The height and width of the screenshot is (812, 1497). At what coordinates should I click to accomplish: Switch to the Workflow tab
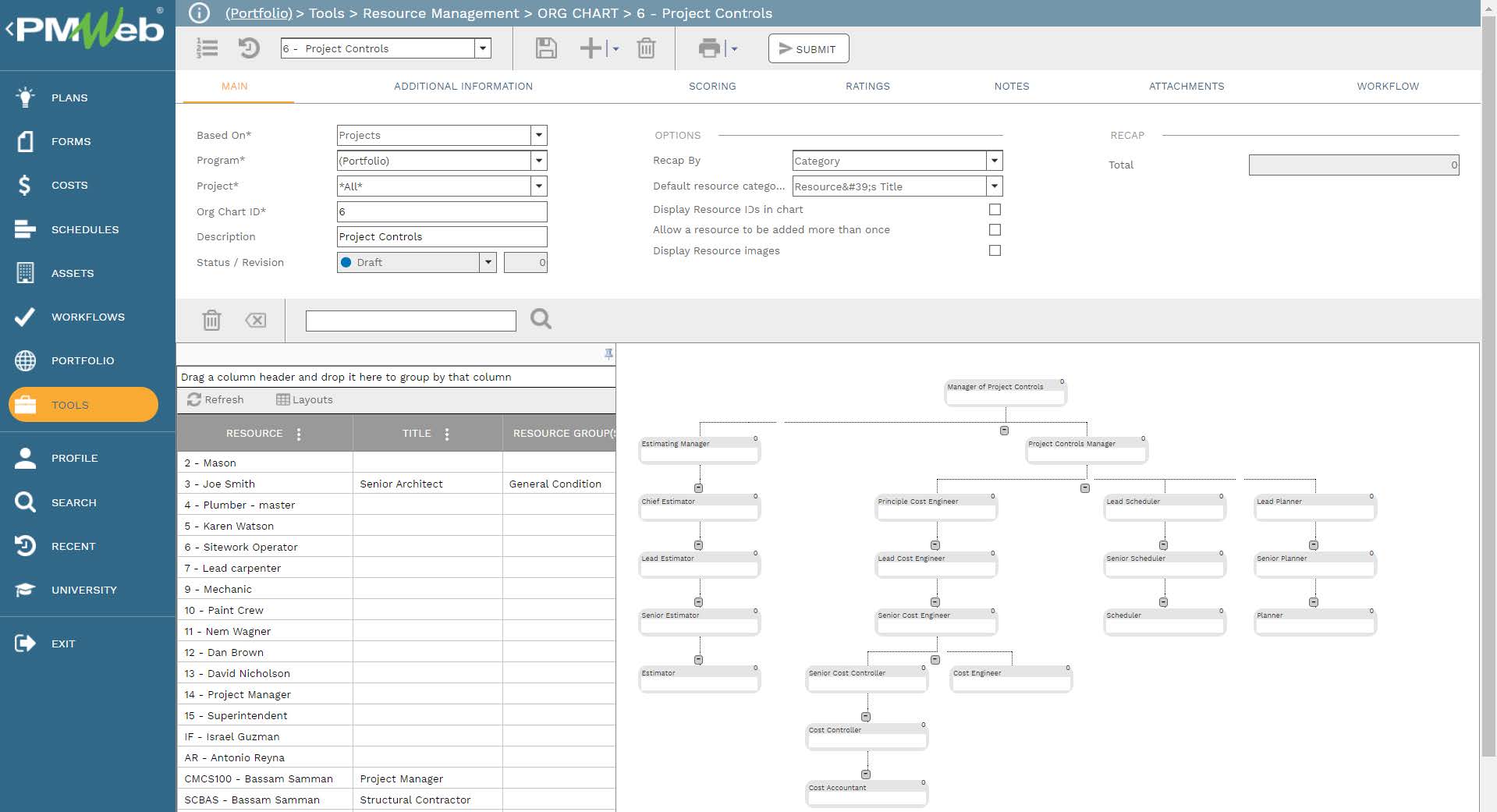[1388, 87]
